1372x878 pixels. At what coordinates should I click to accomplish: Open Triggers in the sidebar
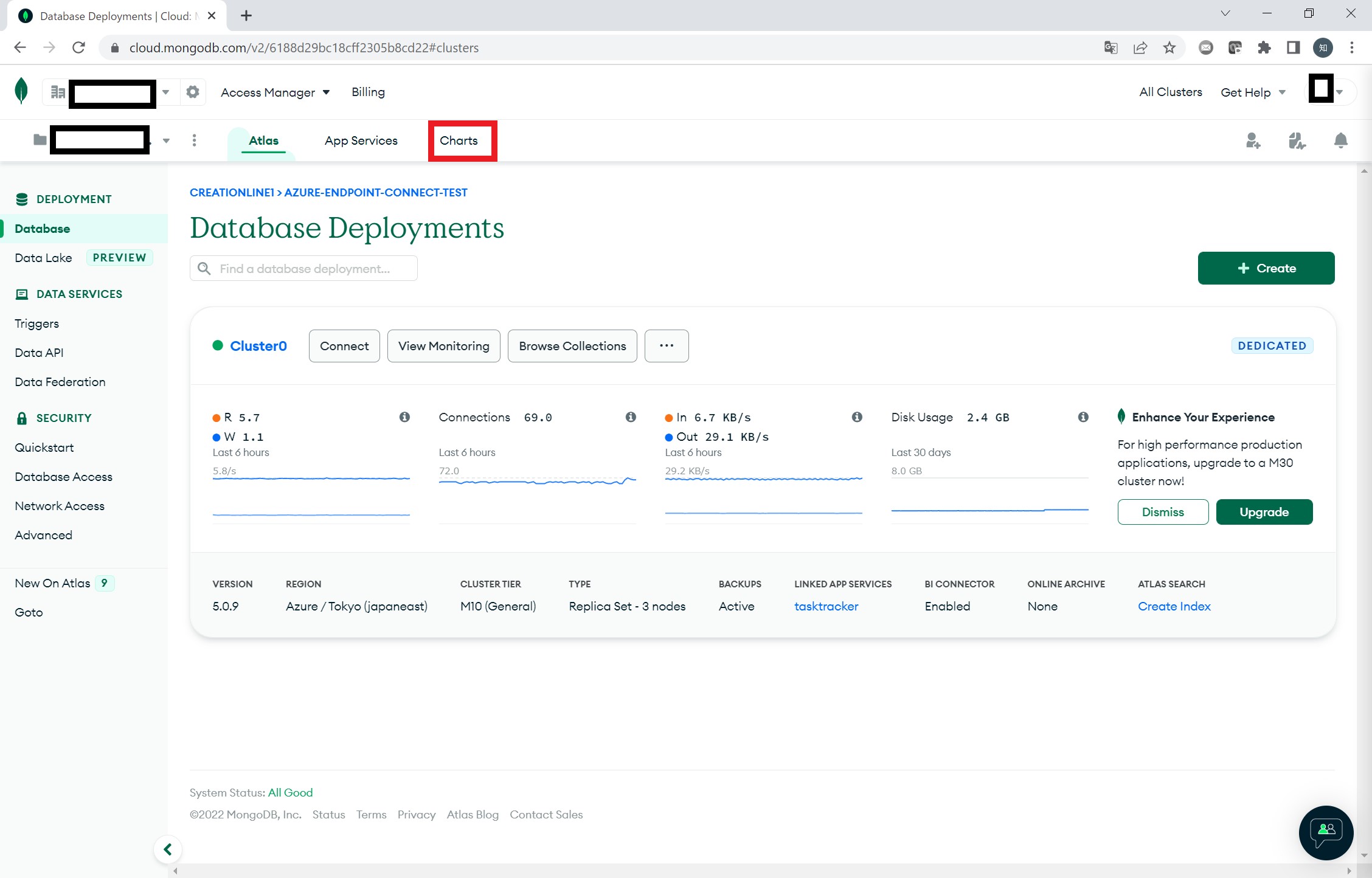pyautogui.click(x=36, y=323)
